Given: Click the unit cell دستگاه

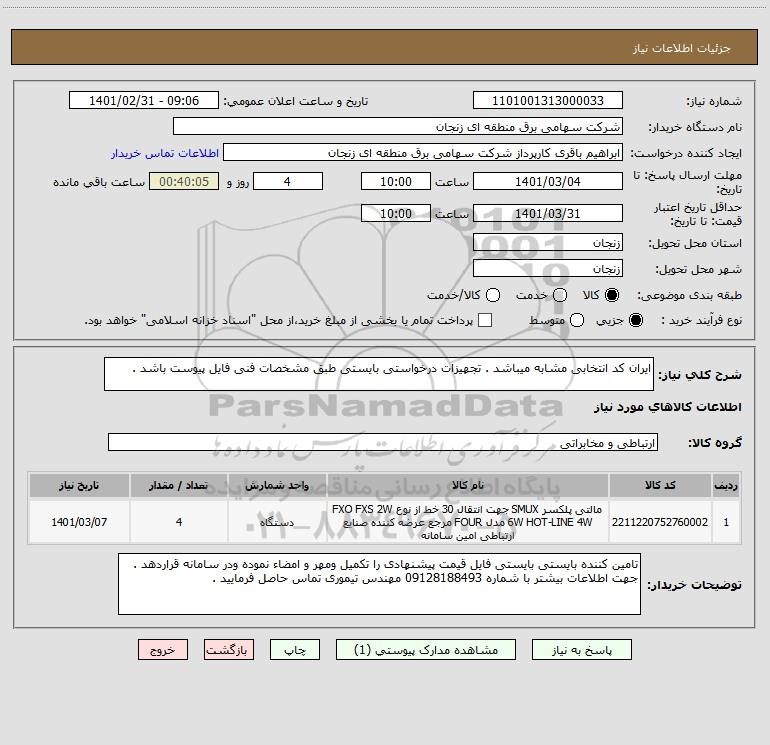Looking at the screenshot, I should click(277, 522).
